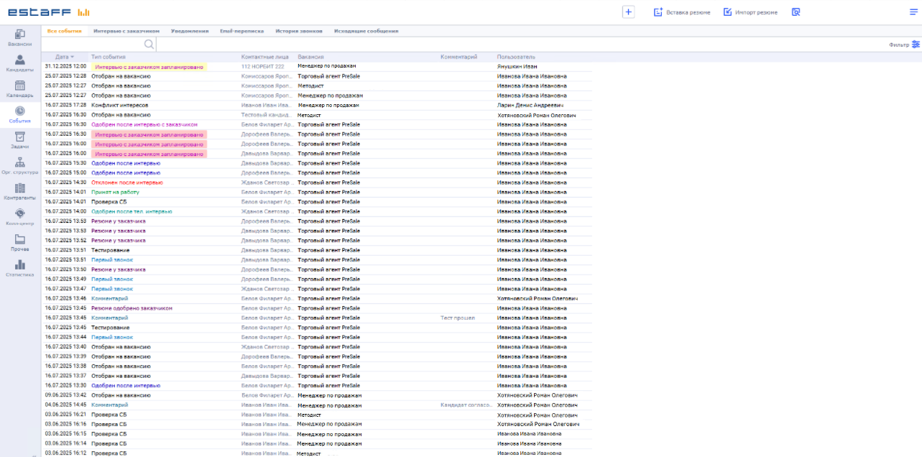Viewport: 922px width, 457px height.
Task: Click the Фильтр label
Action: 899,45
